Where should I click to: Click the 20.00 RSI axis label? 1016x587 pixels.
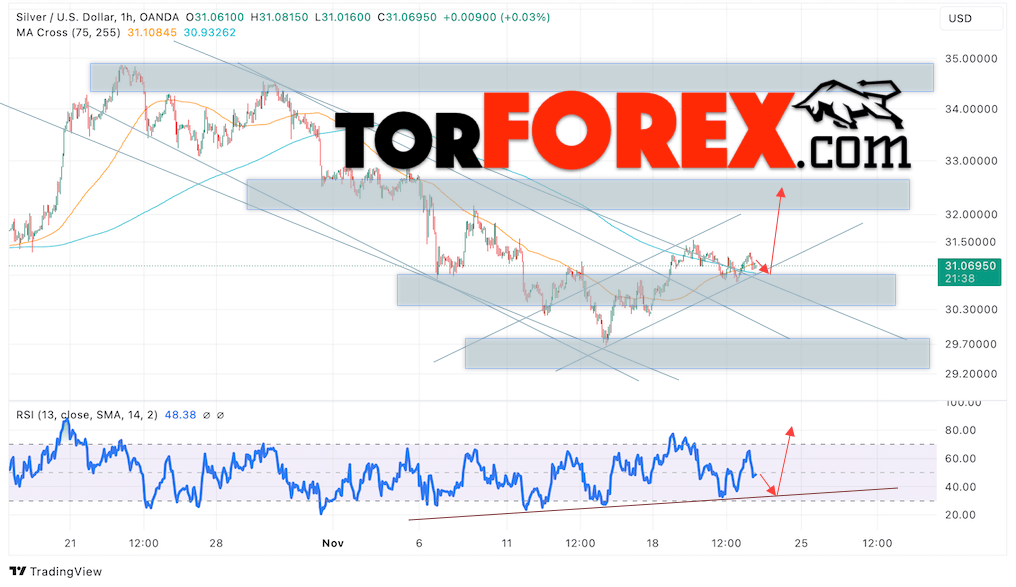click(x=960, y=515)
